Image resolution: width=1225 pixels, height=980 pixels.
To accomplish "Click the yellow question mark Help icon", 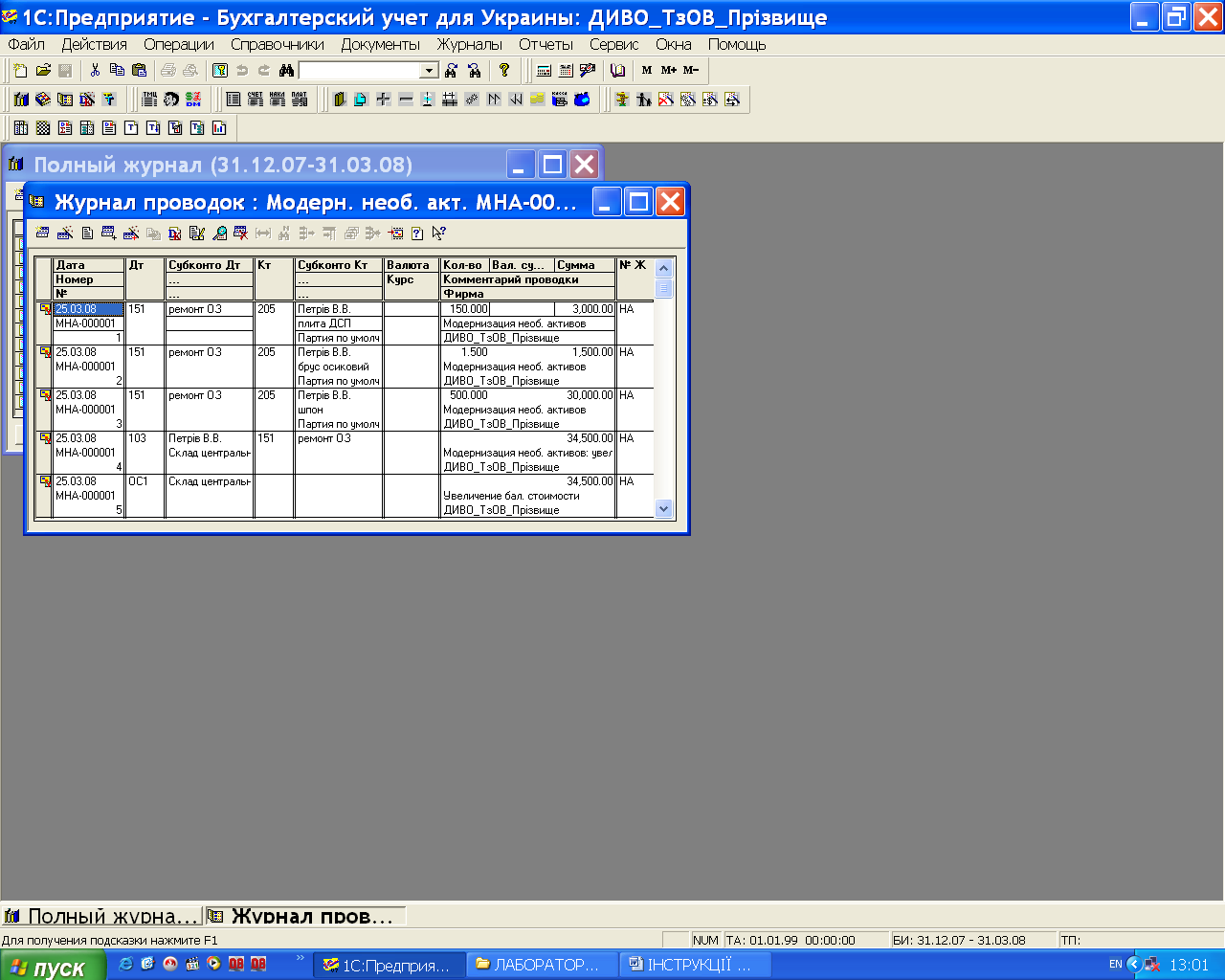I will [504, 70].
